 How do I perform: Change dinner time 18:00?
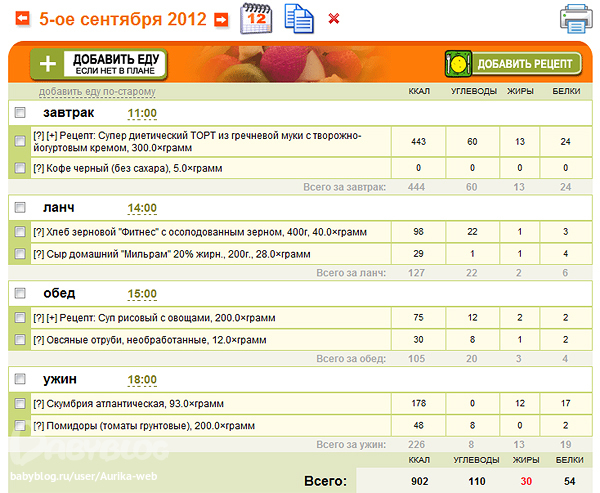[142, 381]
